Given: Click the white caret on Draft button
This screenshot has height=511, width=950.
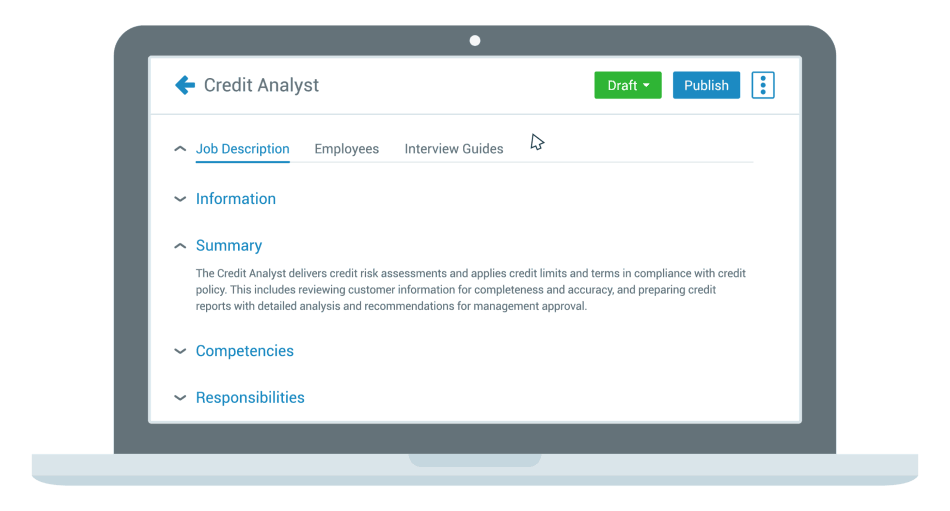Looking at the screenshot, I should 646,85.
